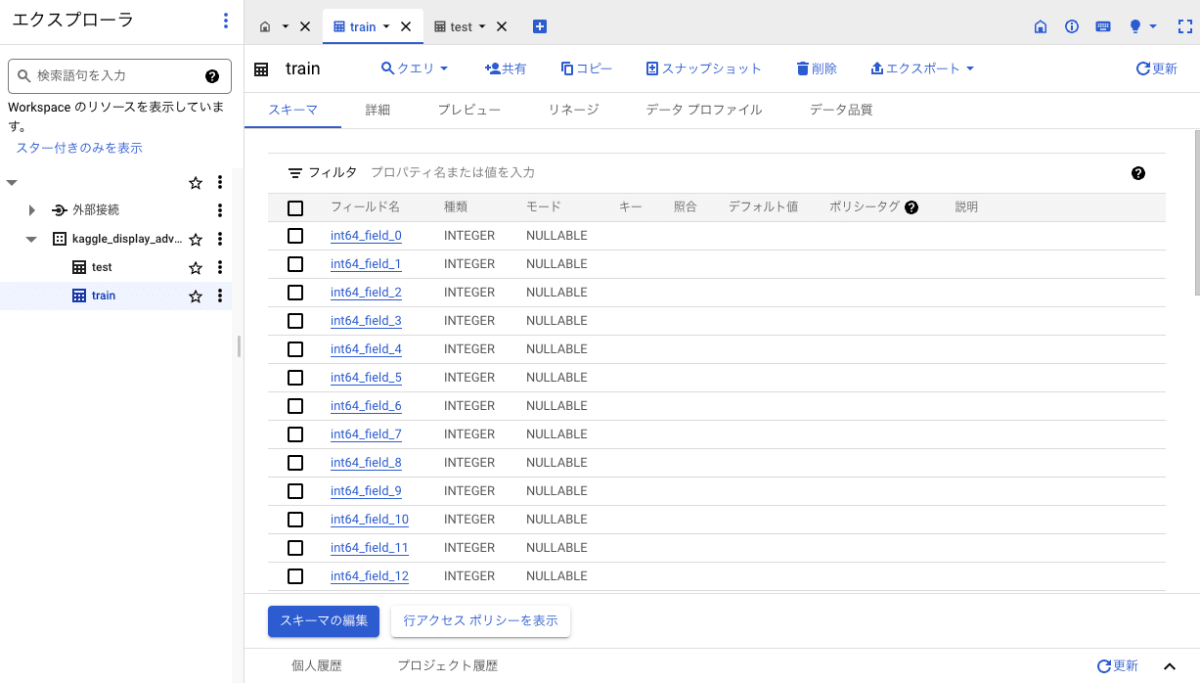Open the クエリ dropdown menu

pyautogui.click(x=415, y=69)
